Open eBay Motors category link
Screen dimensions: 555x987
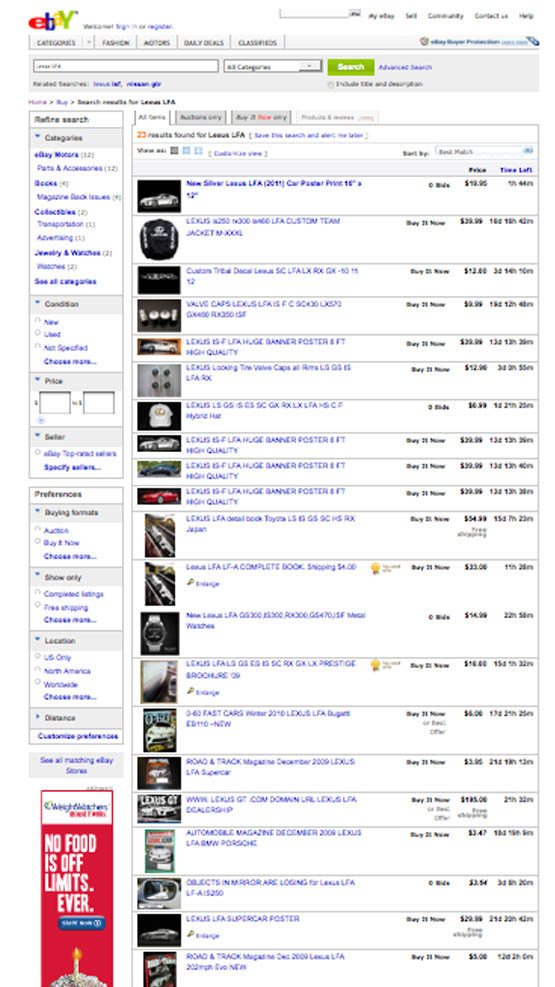tap(57, 155)
